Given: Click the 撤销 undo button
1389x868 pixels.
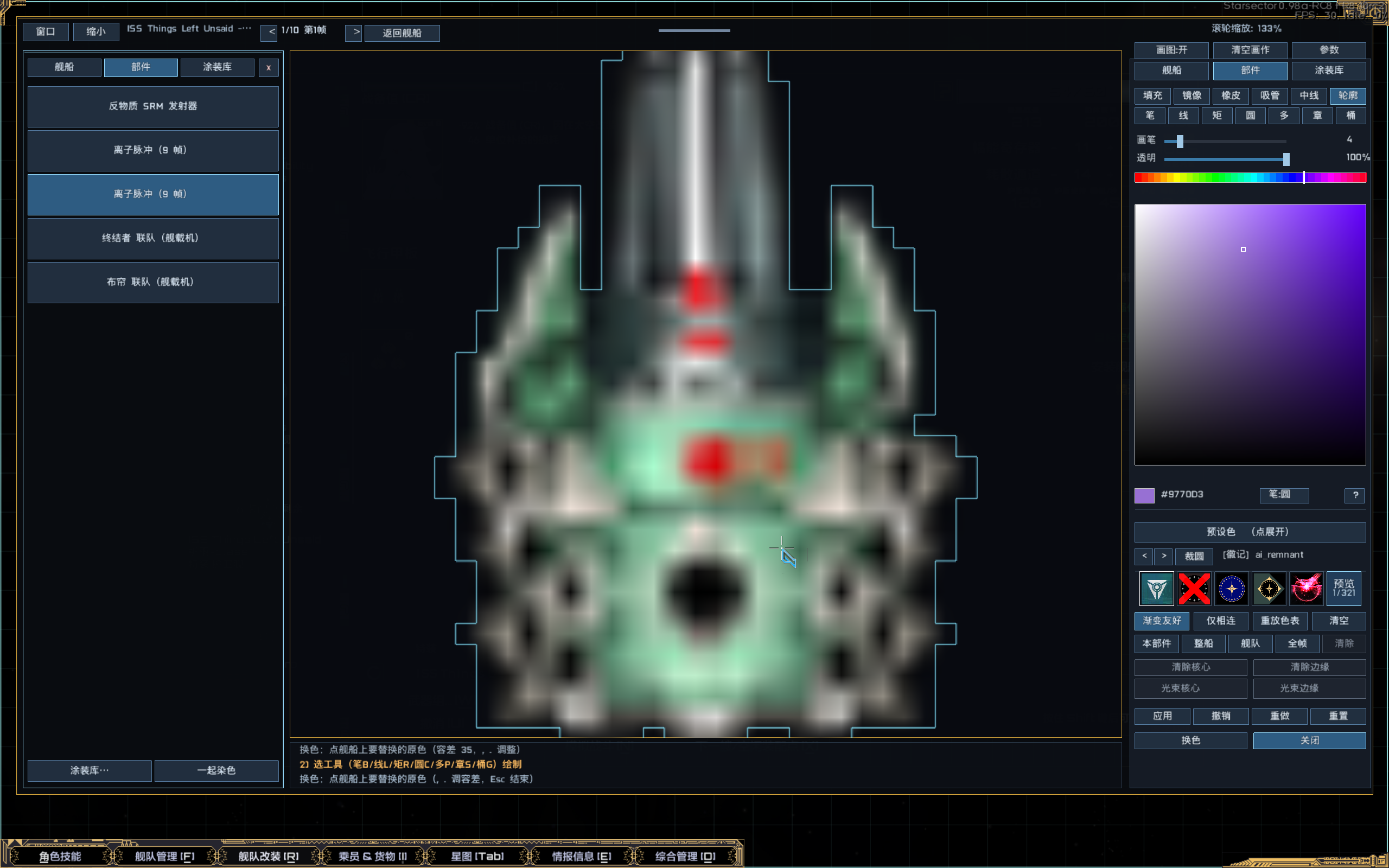Looking at the screenshot, I should click(x=1221, y=716).
